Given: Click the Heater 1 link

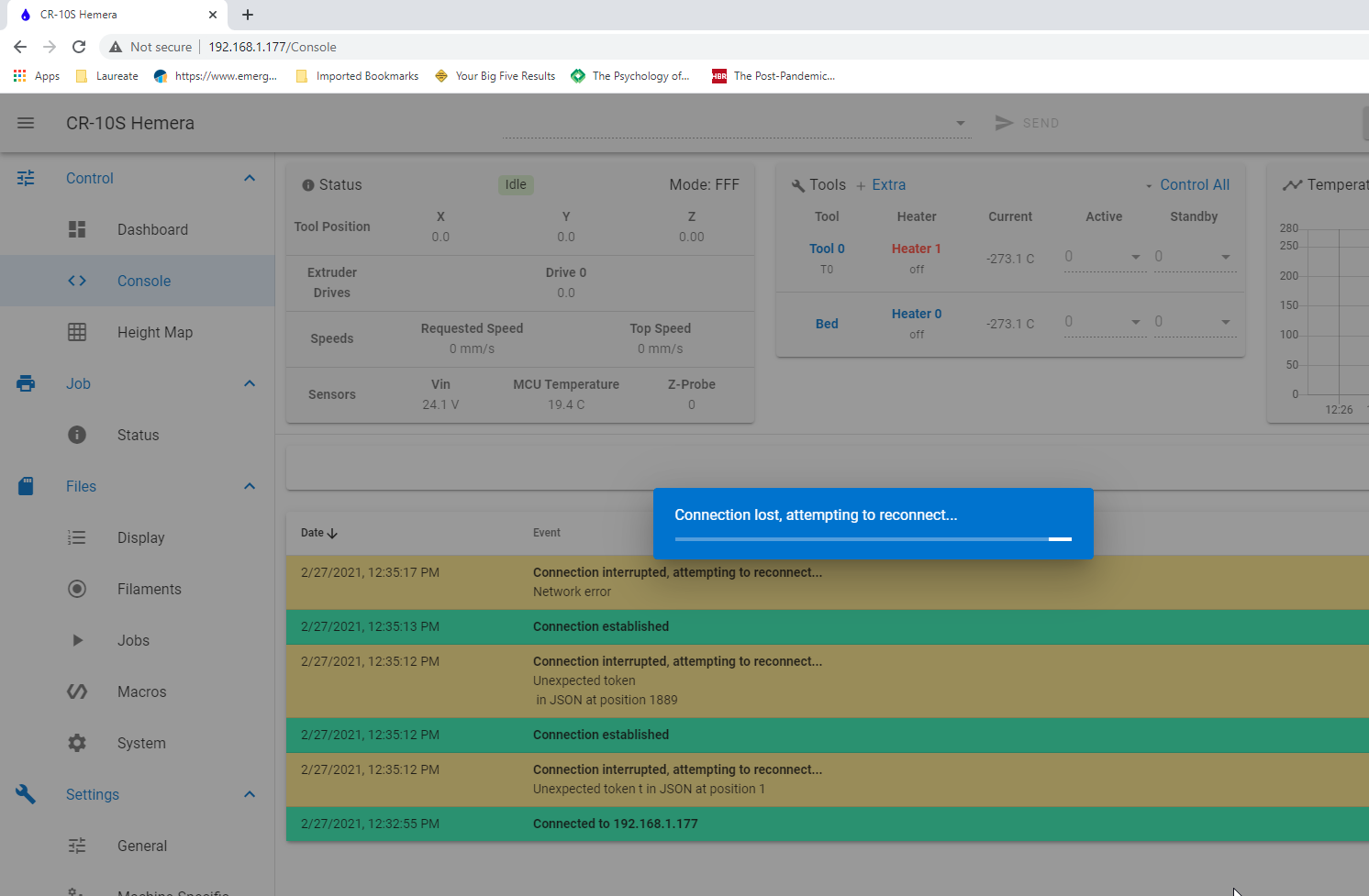Looking at the screenshot, I should (x=916, y=249).
